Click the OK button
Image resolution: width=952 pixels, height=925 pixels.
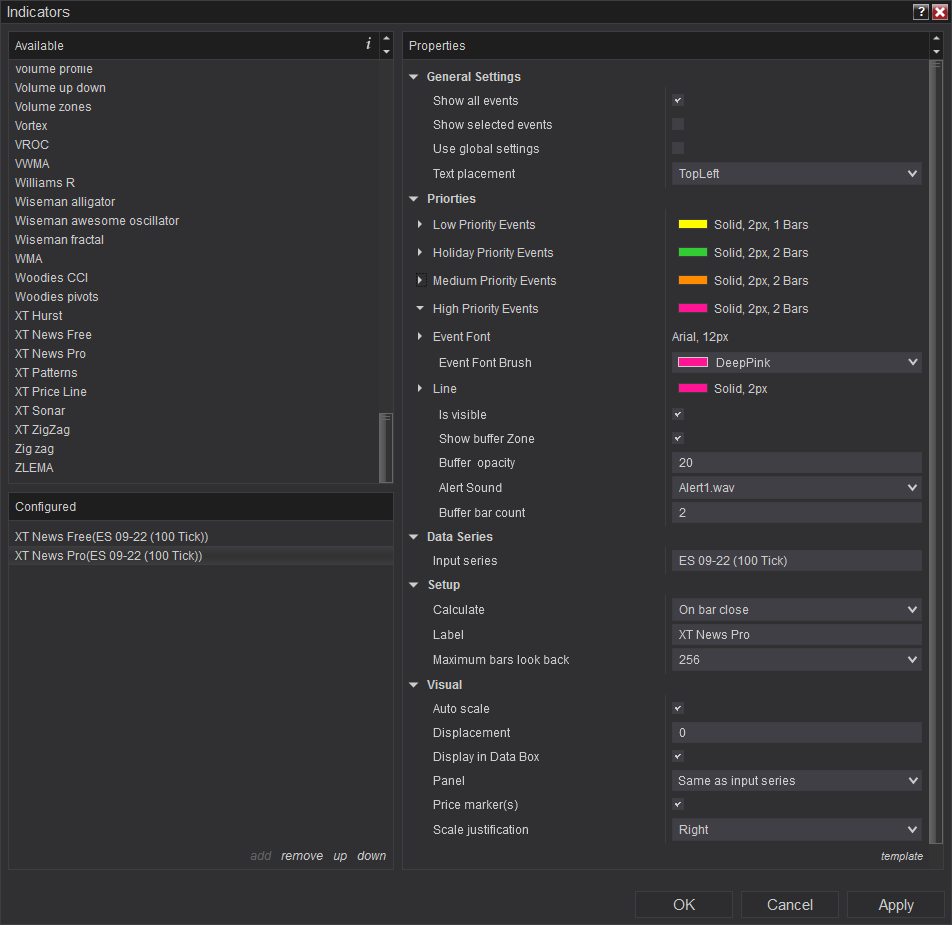click(x=684, y=904)
